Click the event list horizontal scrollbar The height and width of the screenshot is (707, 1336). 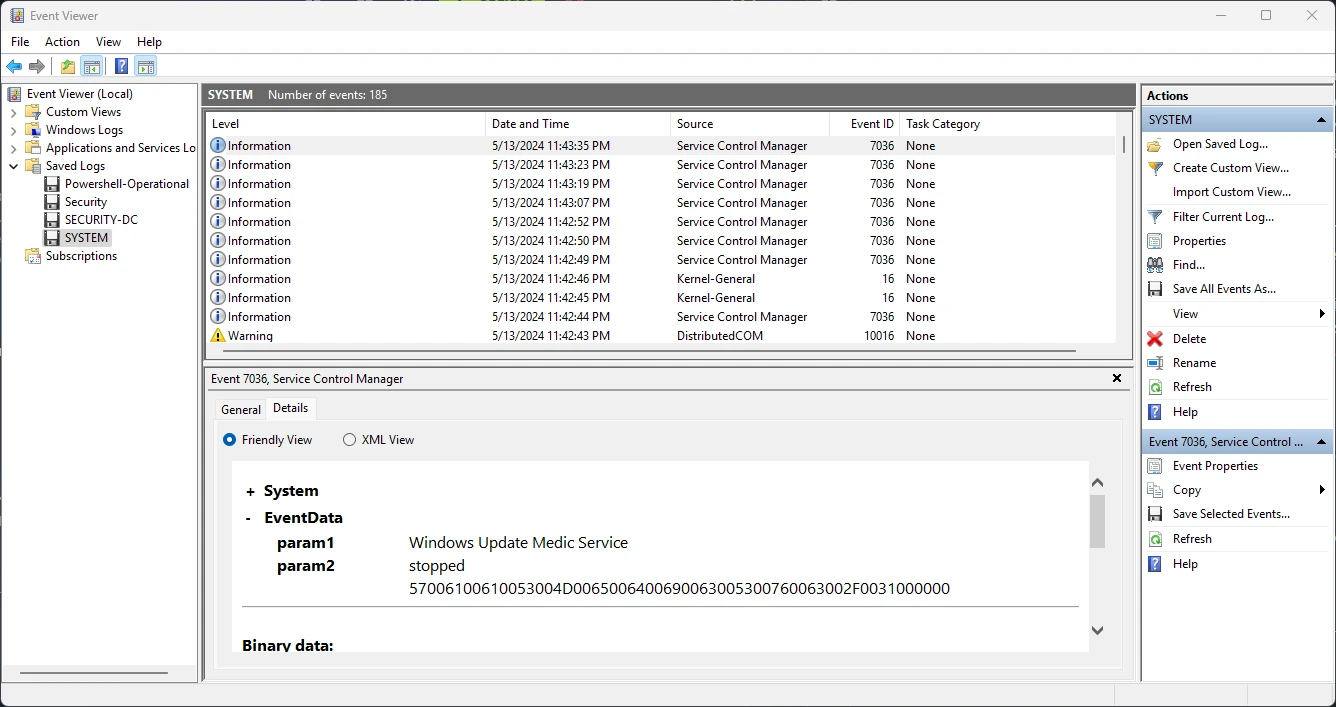tap(649, 351)
